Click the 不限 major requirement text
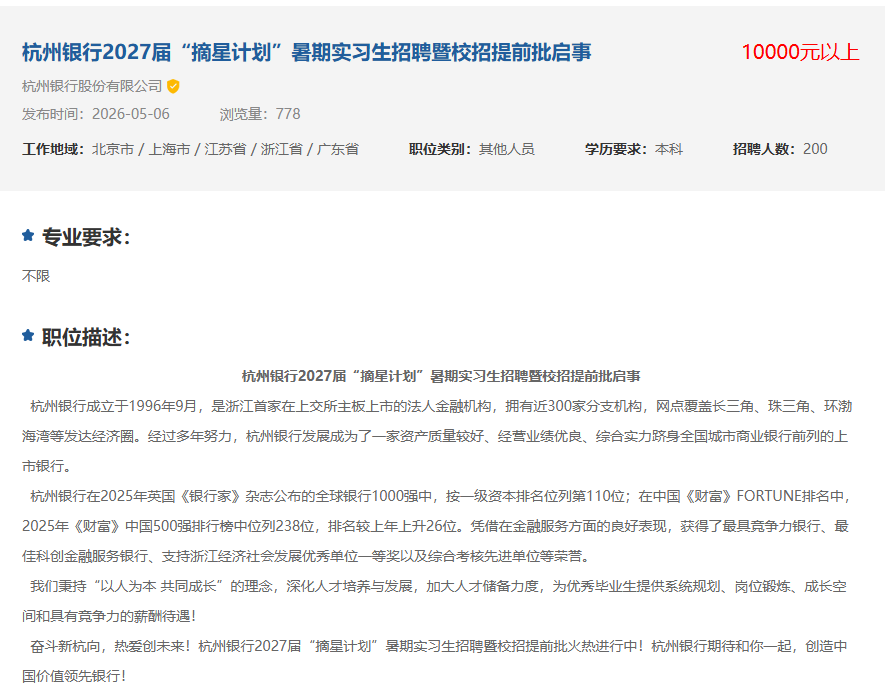 36,276
